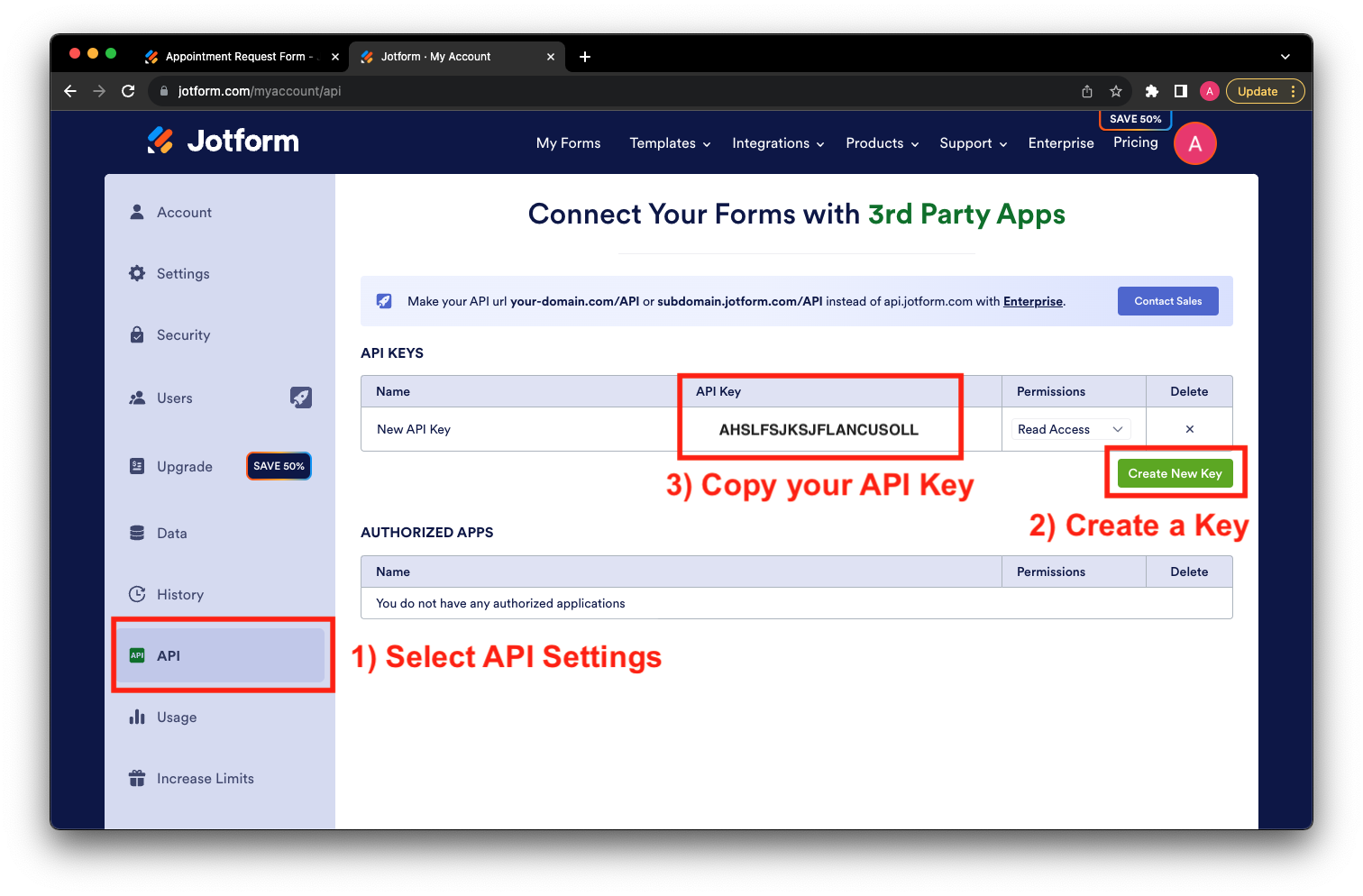Follow the Enterprise link in banner

[x=1033, y=302]
